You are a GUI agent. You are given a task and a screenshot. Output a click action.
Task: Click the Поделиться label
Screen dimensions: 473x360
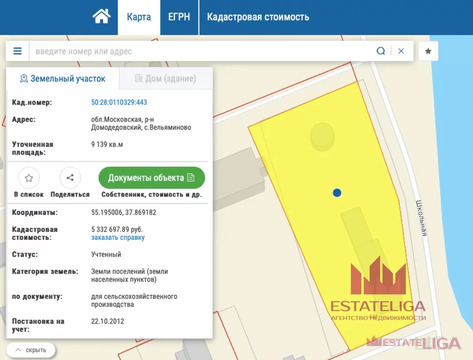coord(70,194)
